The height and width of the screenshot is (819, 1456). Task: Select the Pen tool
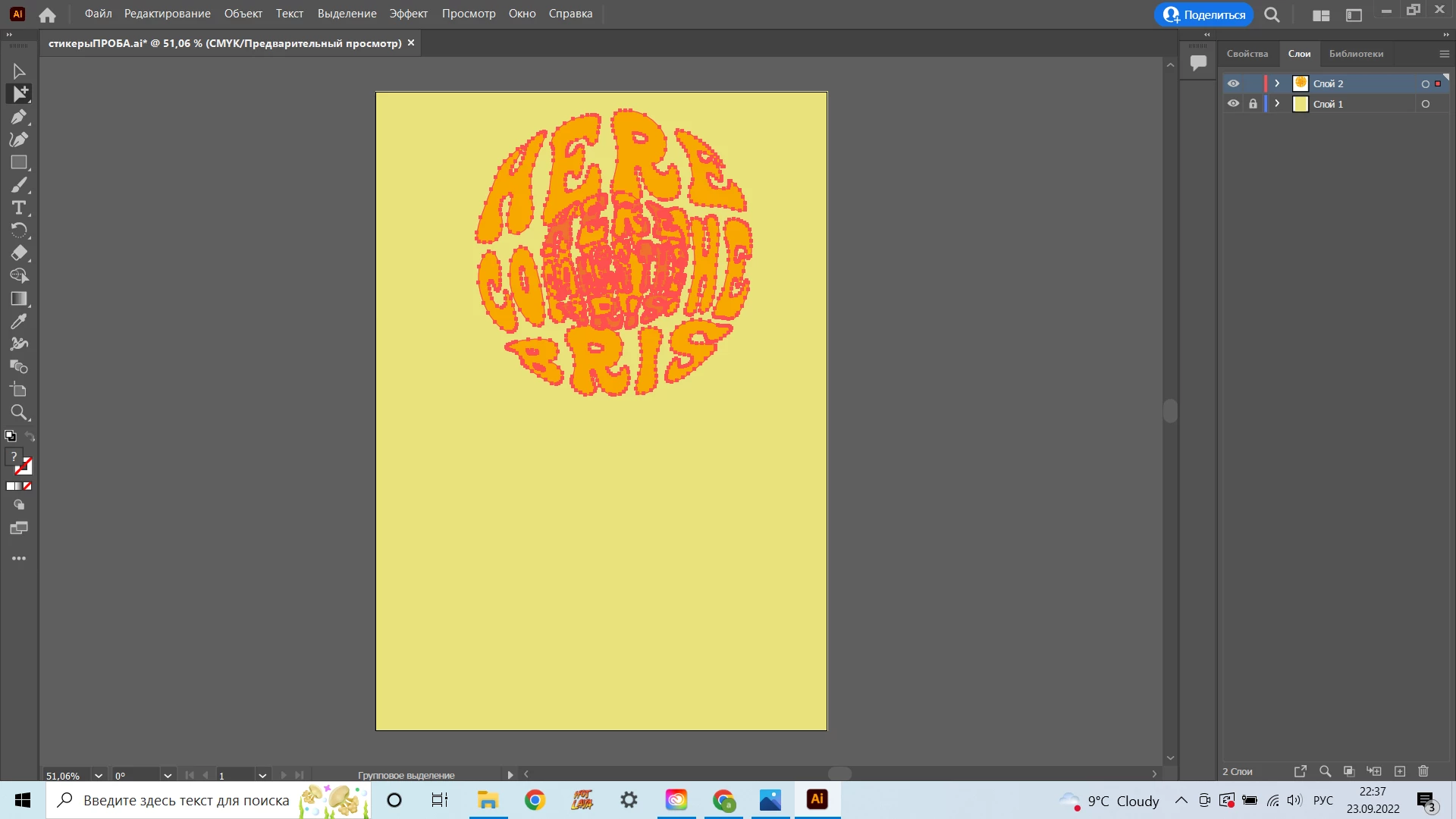point(19,117)
